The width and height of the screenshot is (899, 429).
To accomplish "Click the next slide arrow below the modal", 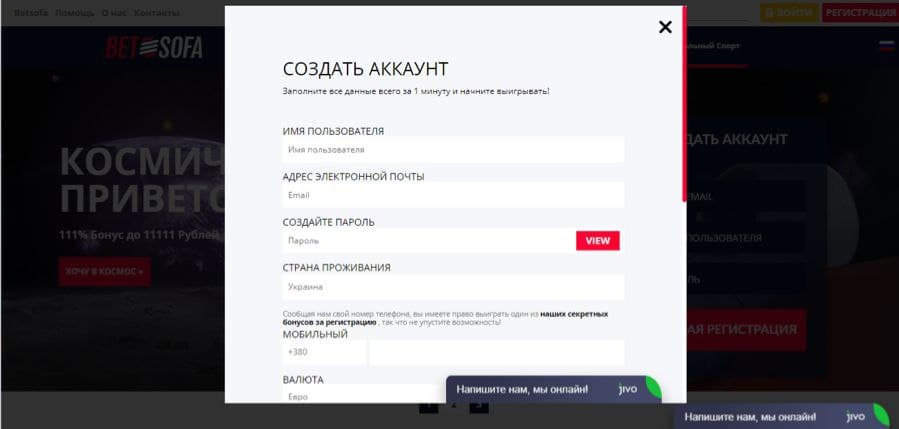I will [x=479, y=406].
